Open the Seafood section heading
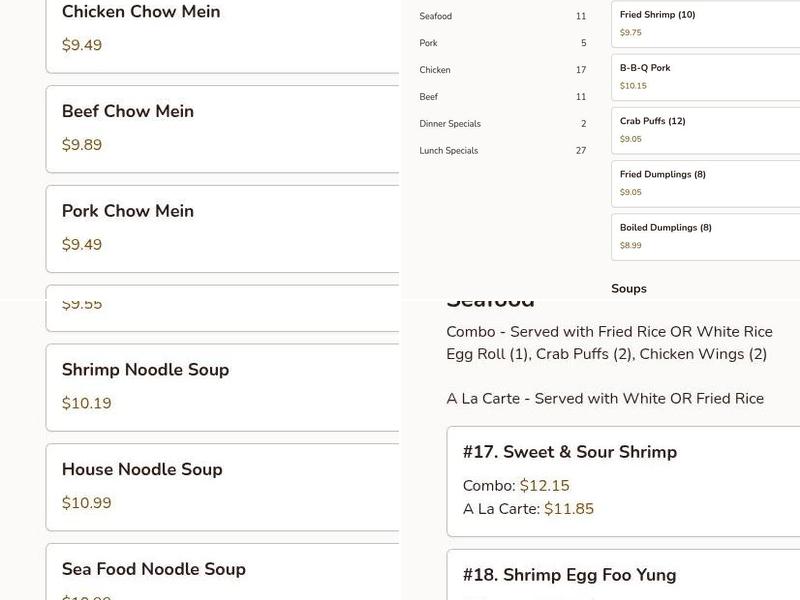The width and height of the screenshot is (800, 600). coord(489,298)
